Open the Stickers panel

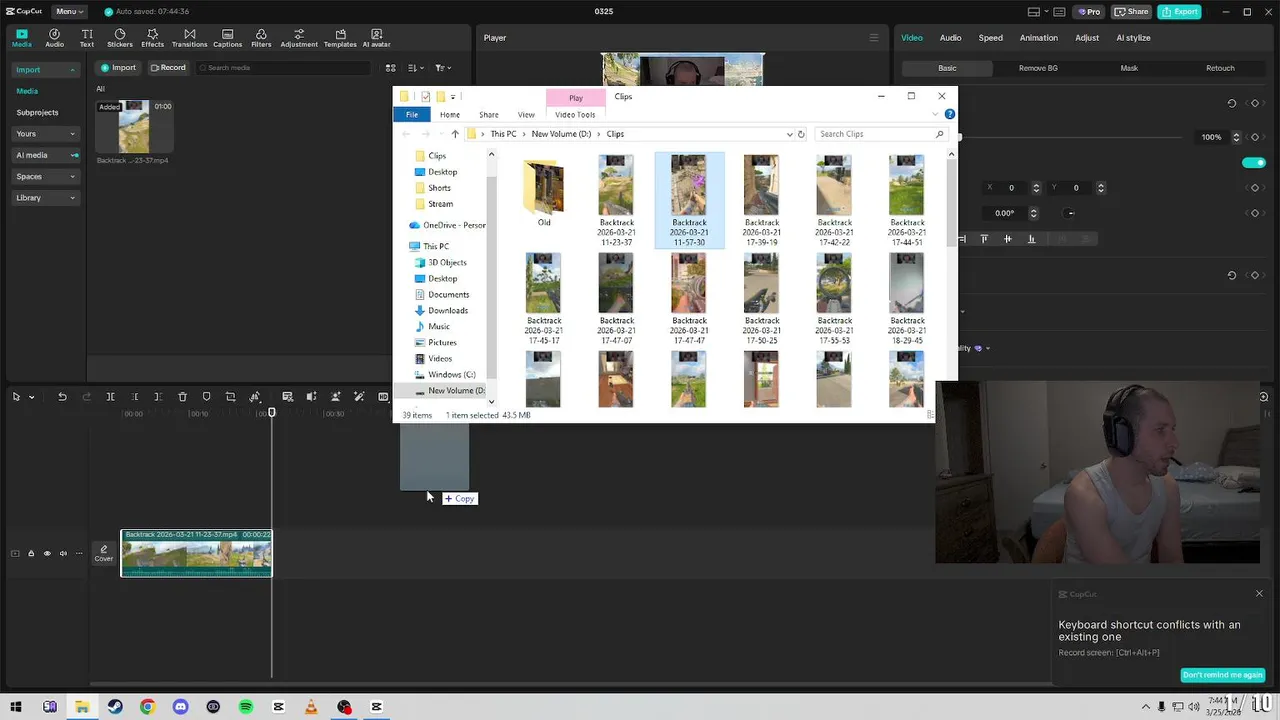click(120, 38)
